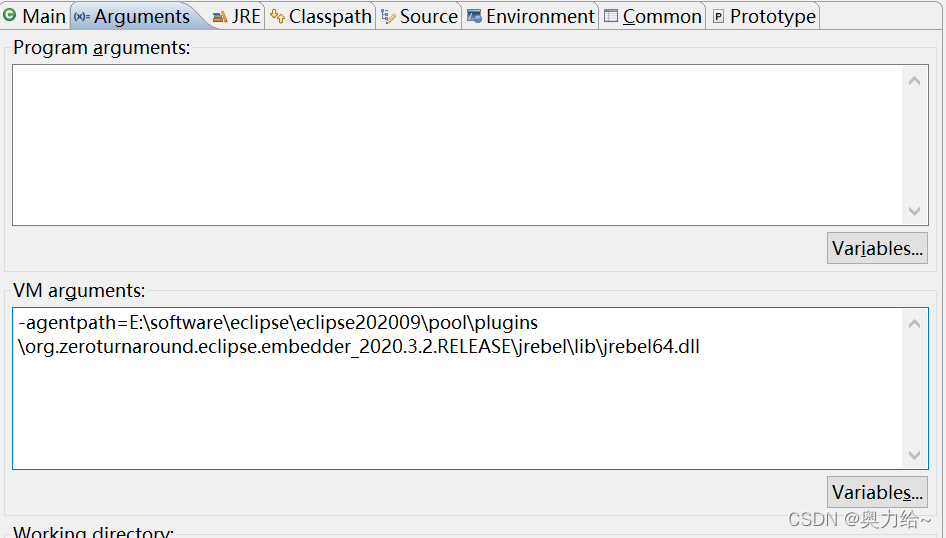946x538 pixels.
Task: Switch to the Main tab
Action: coord(35,16)
